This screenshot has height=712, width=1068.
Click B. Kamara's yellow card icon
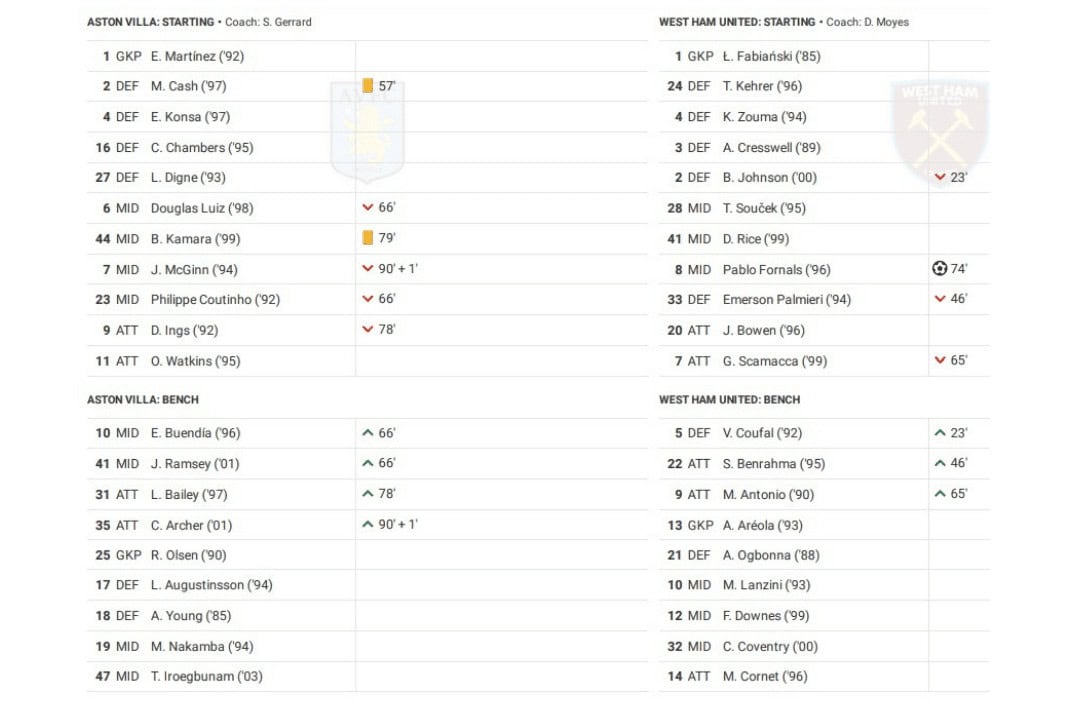368,239
